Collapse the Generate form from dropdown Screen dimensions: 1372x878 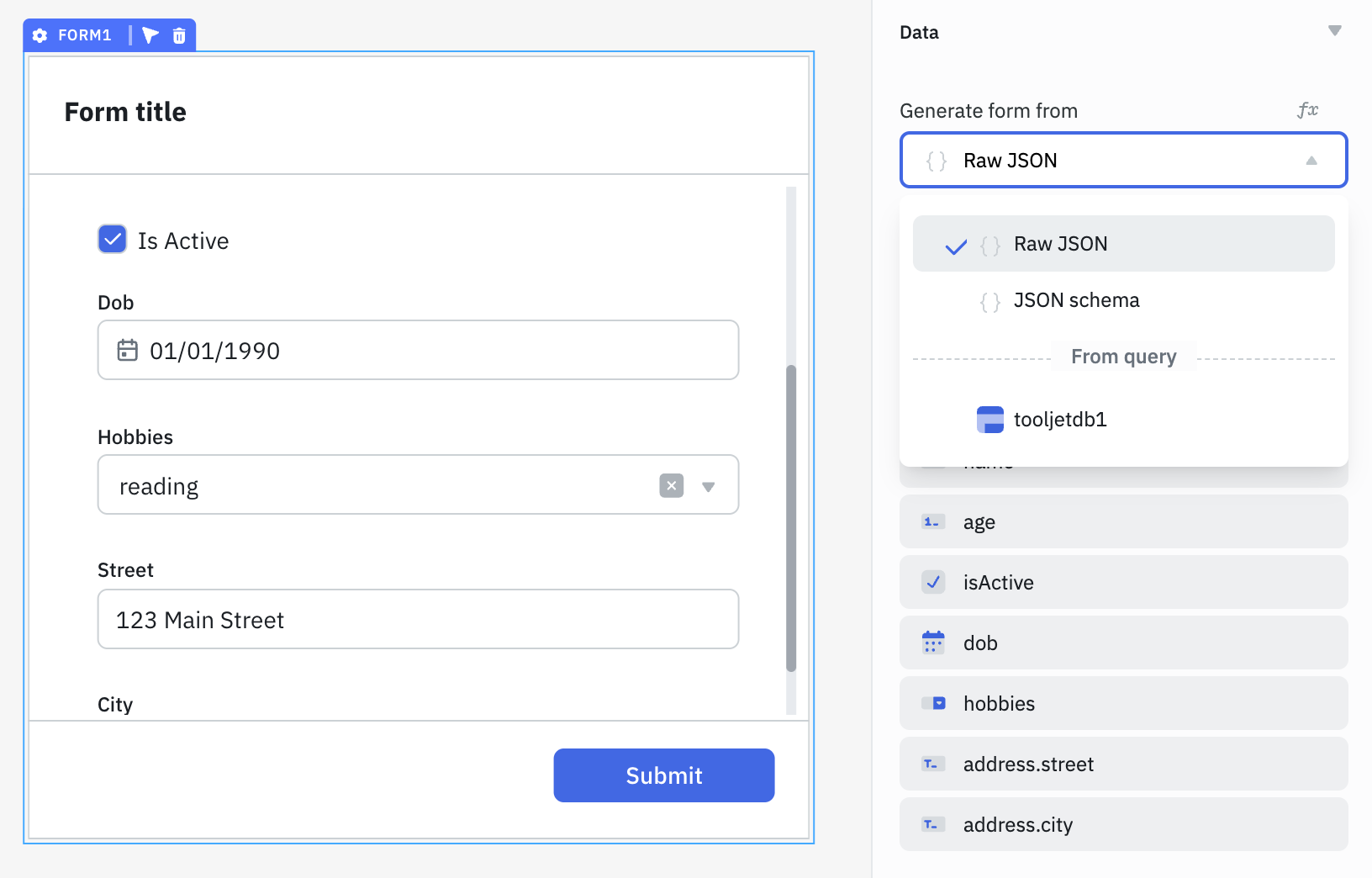tap(1312, 160)
